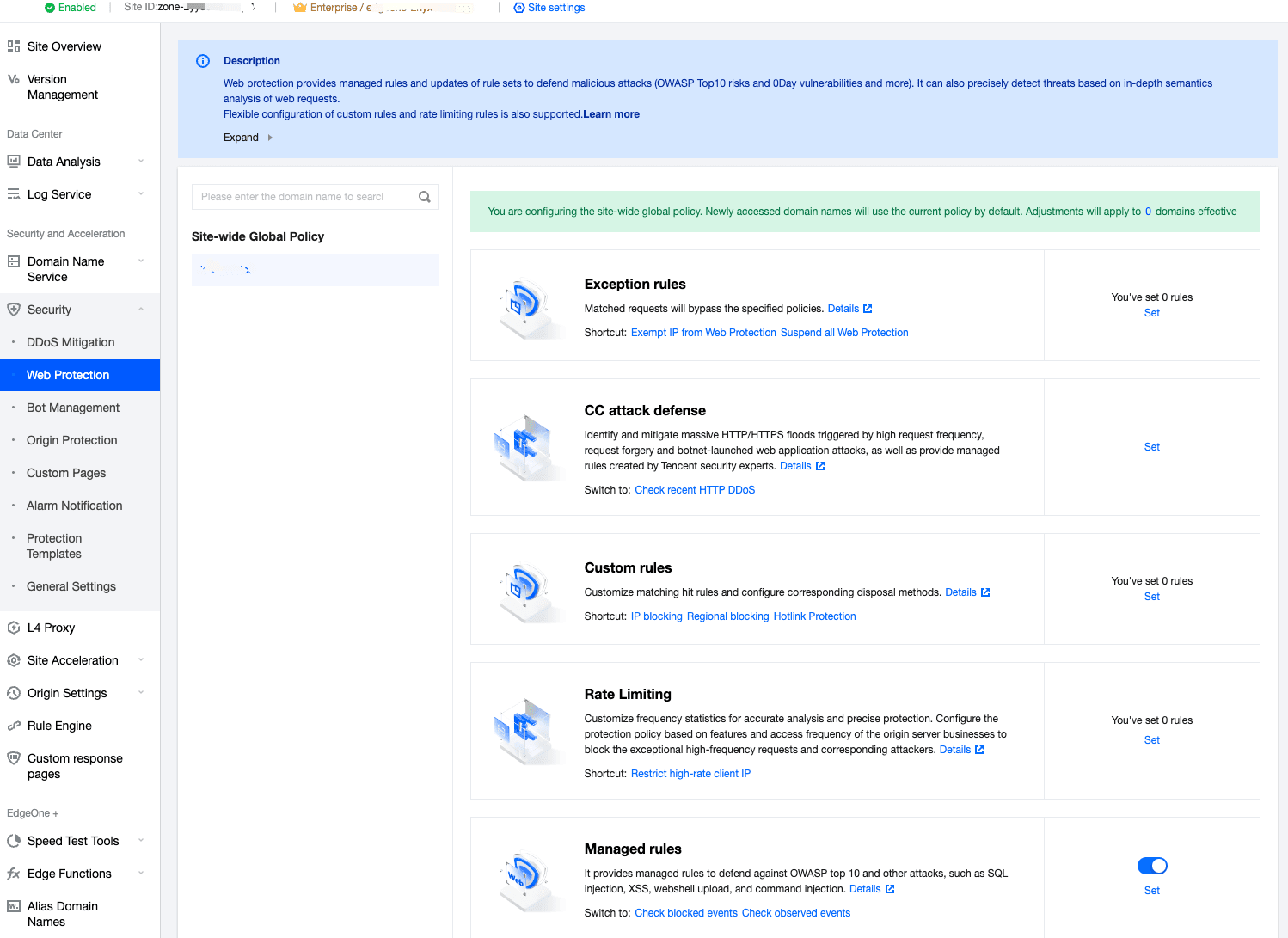Click Set for Rate Limiting
This screenshot has height=938, width=1288.
[x=1152, y=740]
